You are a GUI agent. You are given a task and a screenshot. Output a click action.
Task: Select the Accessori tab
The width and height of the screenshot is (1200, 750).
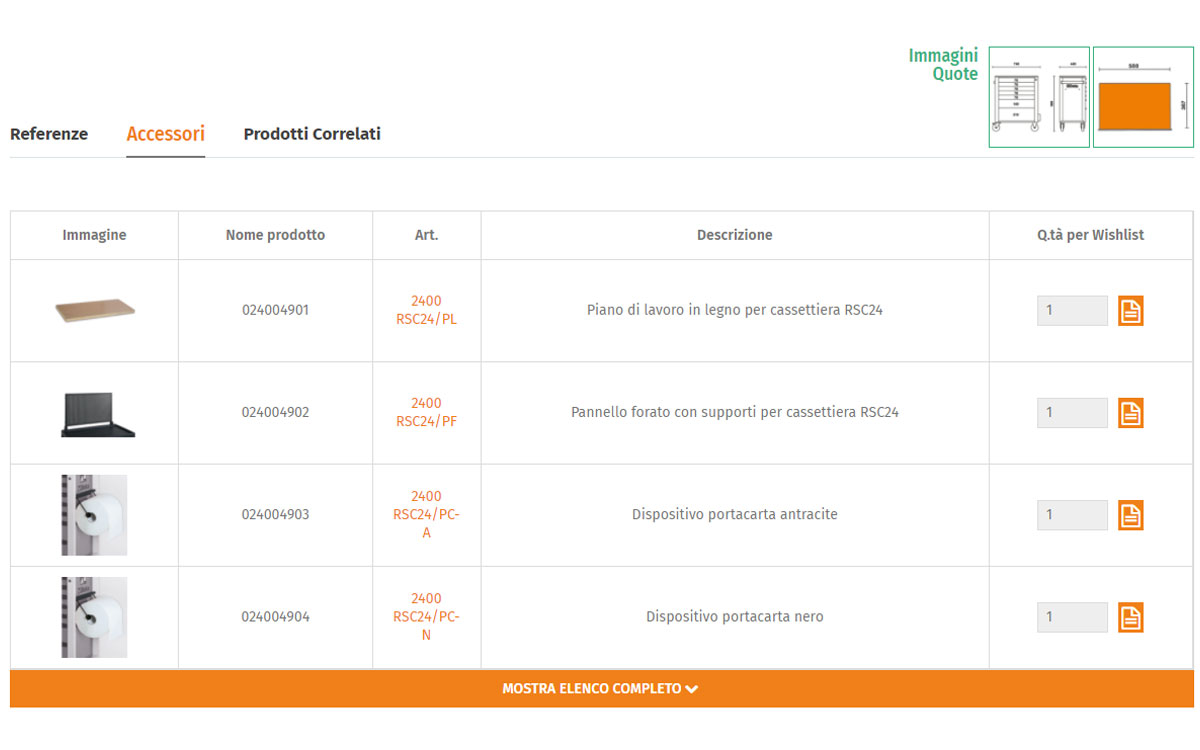click(x=165, y=134)
